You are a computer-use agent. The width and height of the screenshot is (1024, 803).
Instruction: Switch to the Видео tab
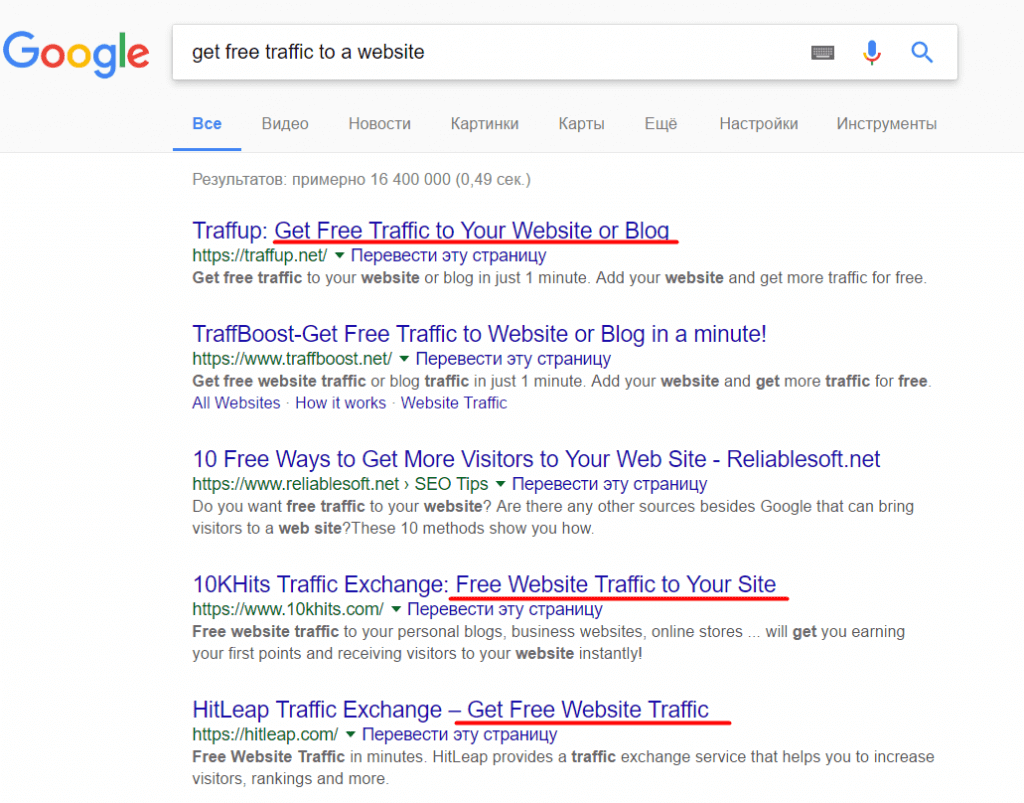285,124
